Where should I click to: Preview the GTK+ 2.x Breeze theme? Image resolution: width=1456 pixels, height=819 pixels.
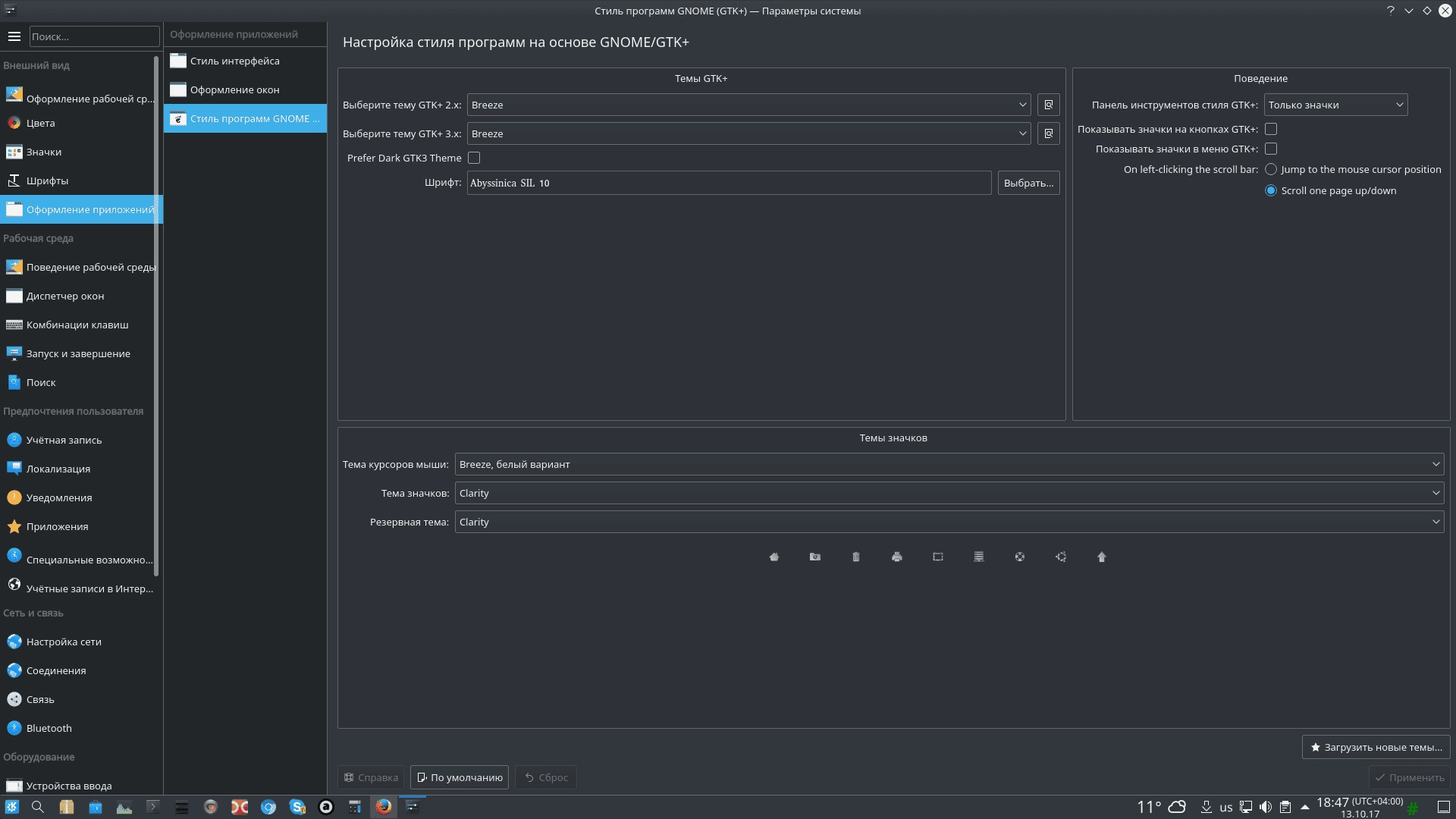coord(1048,105)
